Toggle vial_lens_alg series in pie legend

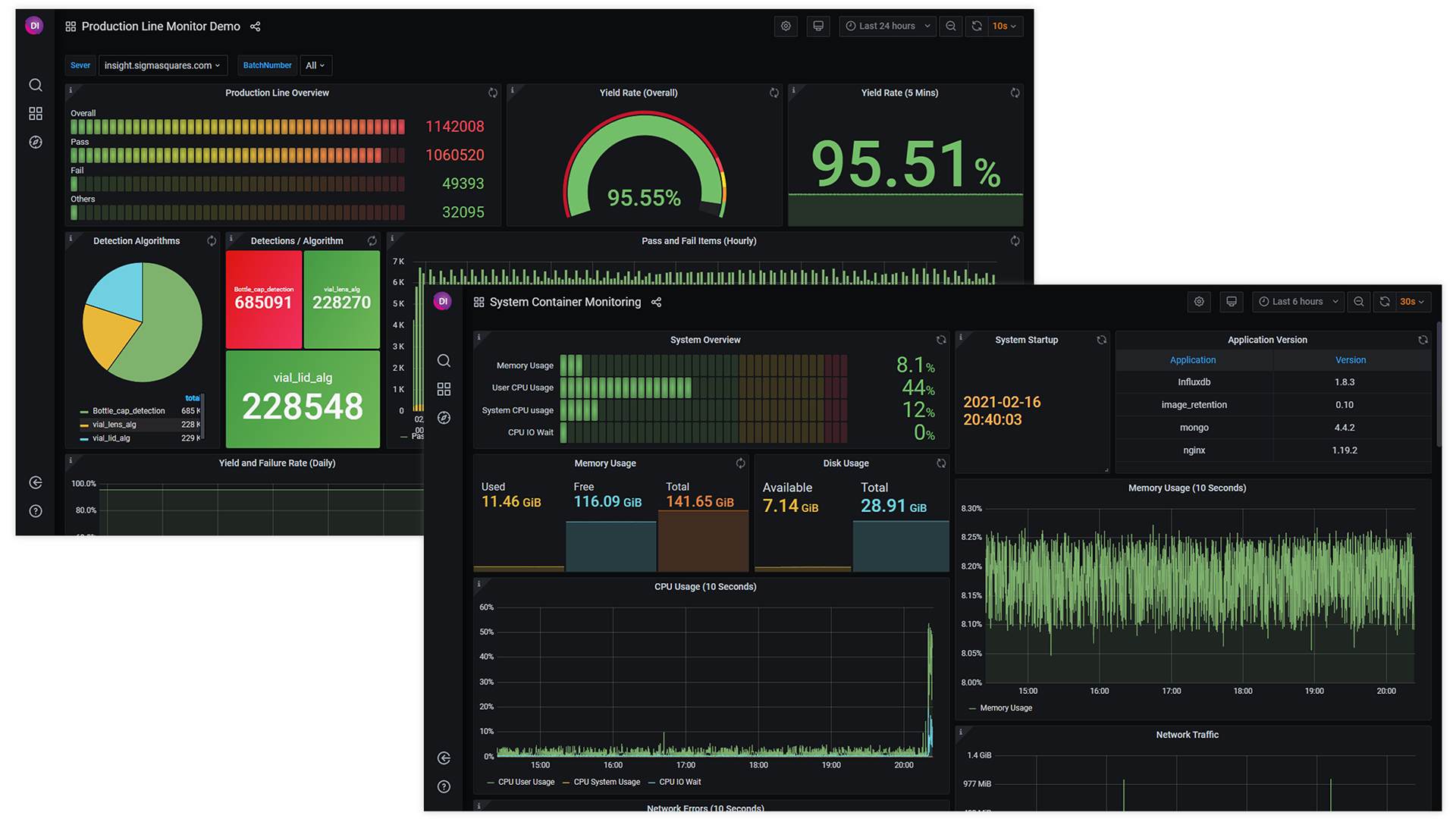(x=115, y=425)
